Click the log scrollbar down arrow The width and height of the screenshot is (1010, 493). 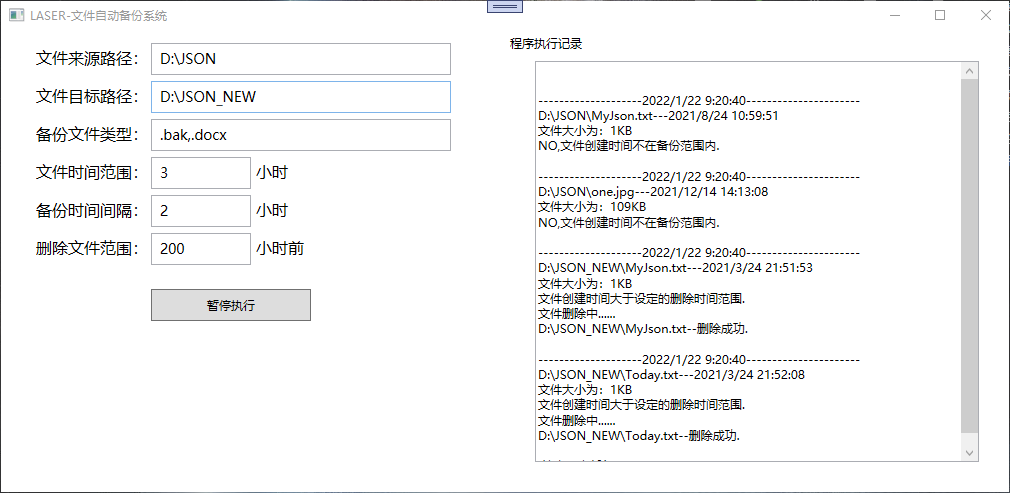click(968, 452)
